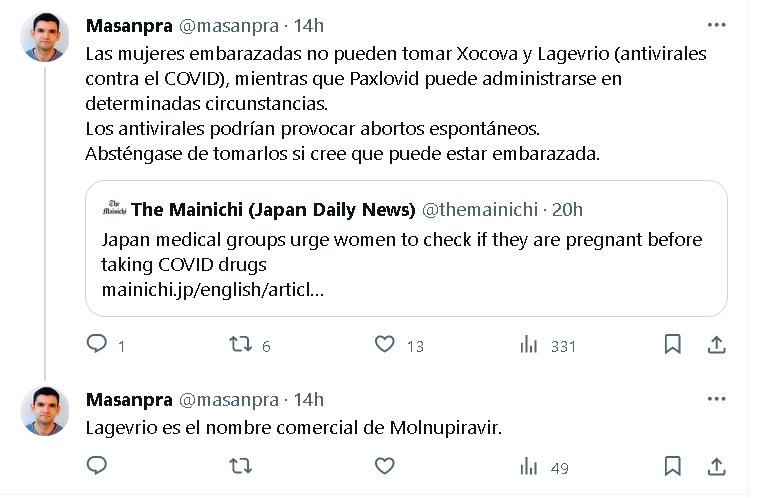Bookmark the first tweet about antivirales
Image resolution: width=764 pixels, height=498 pixels.
673,345
